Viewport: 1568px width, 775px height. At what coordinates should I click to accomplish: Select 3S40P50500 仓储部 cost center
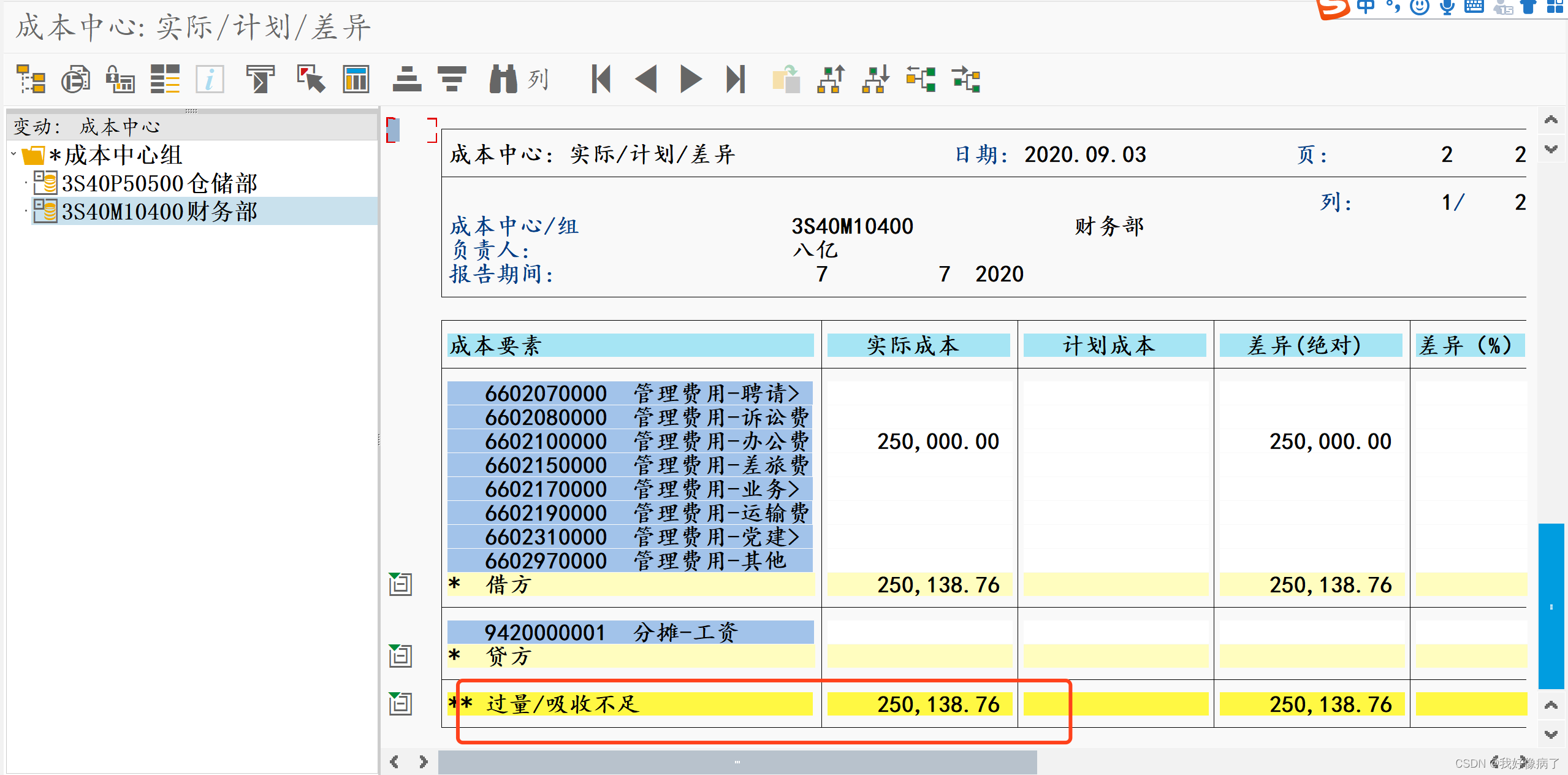click(159, 183)
